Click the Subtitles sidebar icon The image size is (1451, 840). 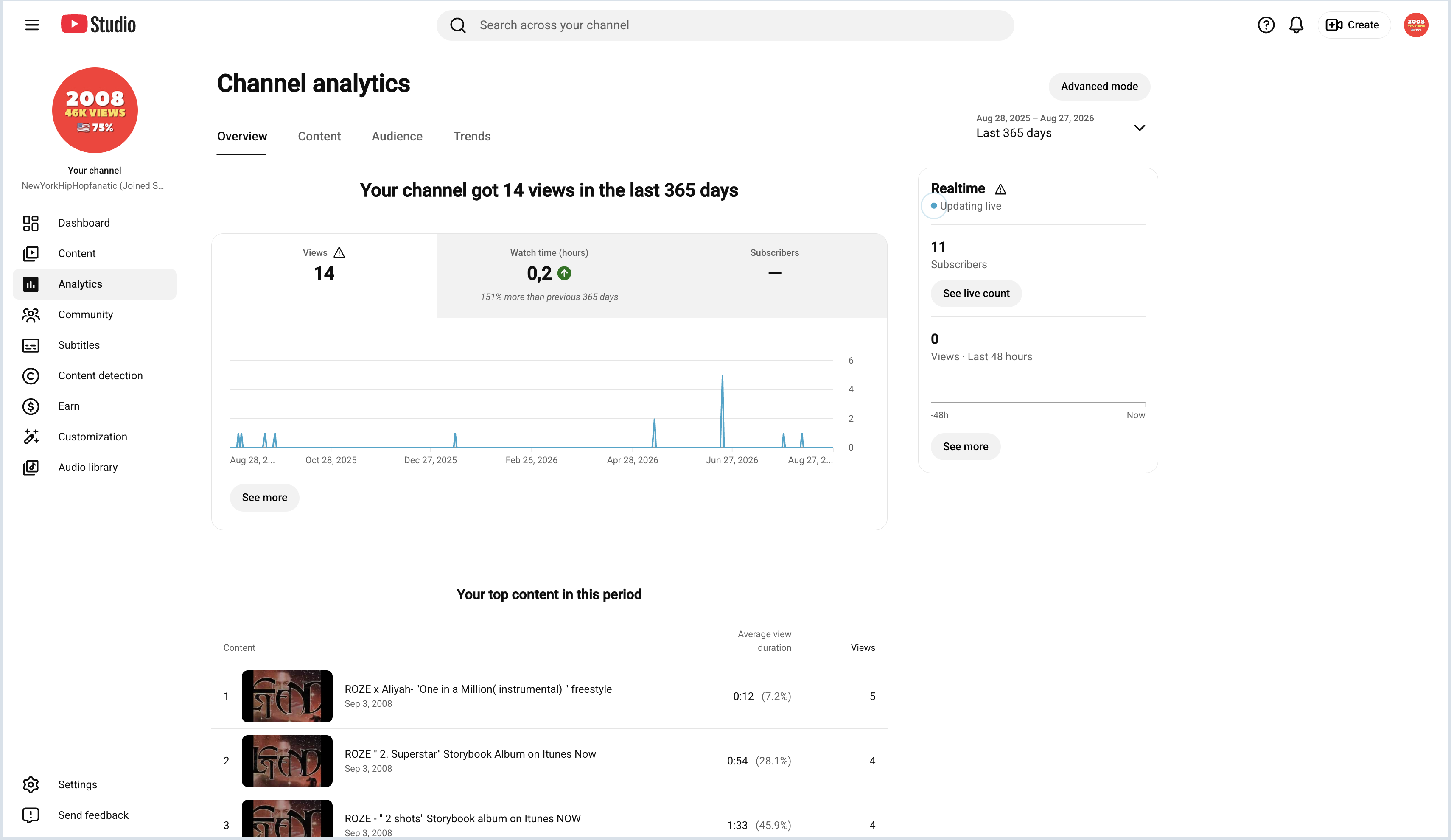(x=31, y=345)
